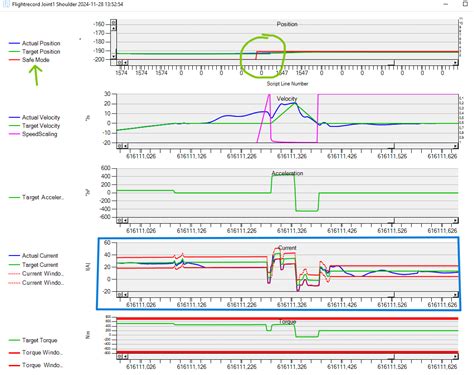Click the right scroll arrow of the Acceleration chart
This screenshot has width=474, height=375.
(455, 220)
